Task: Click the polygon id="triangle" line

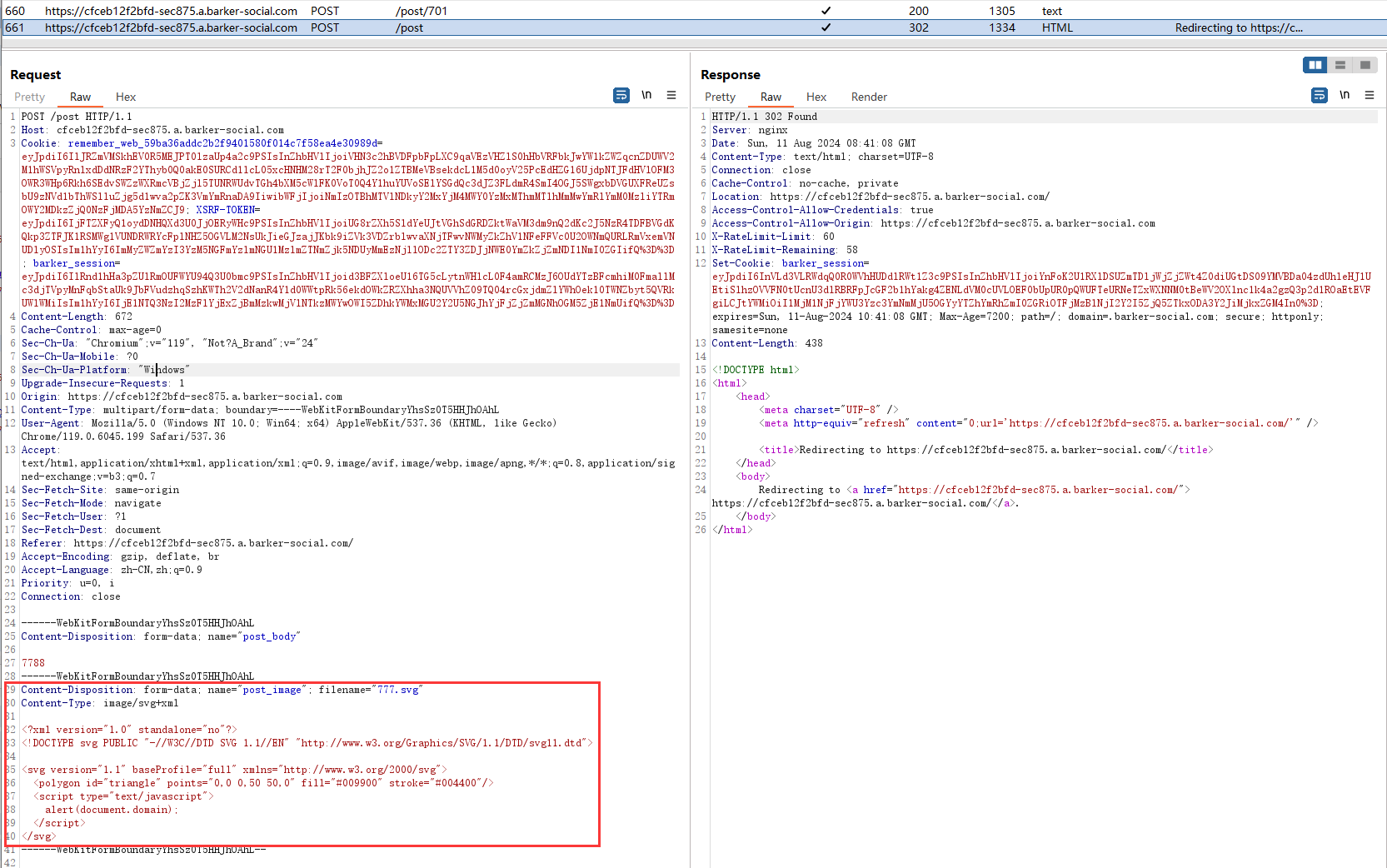Action: 264,783
